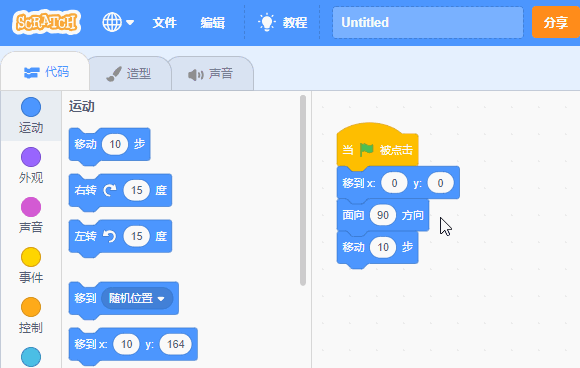The width and height of the screenshot is (580, 368).
Task: Open the 文件 menu
Action: click(165, 23)
